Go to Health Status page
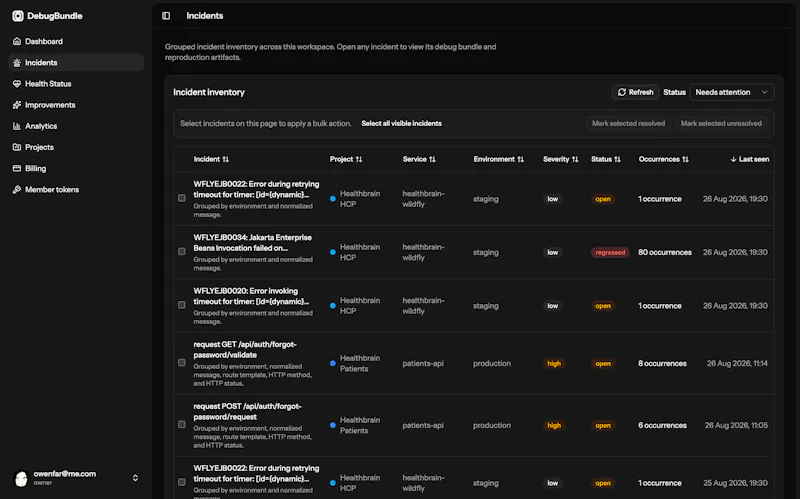 77,84
